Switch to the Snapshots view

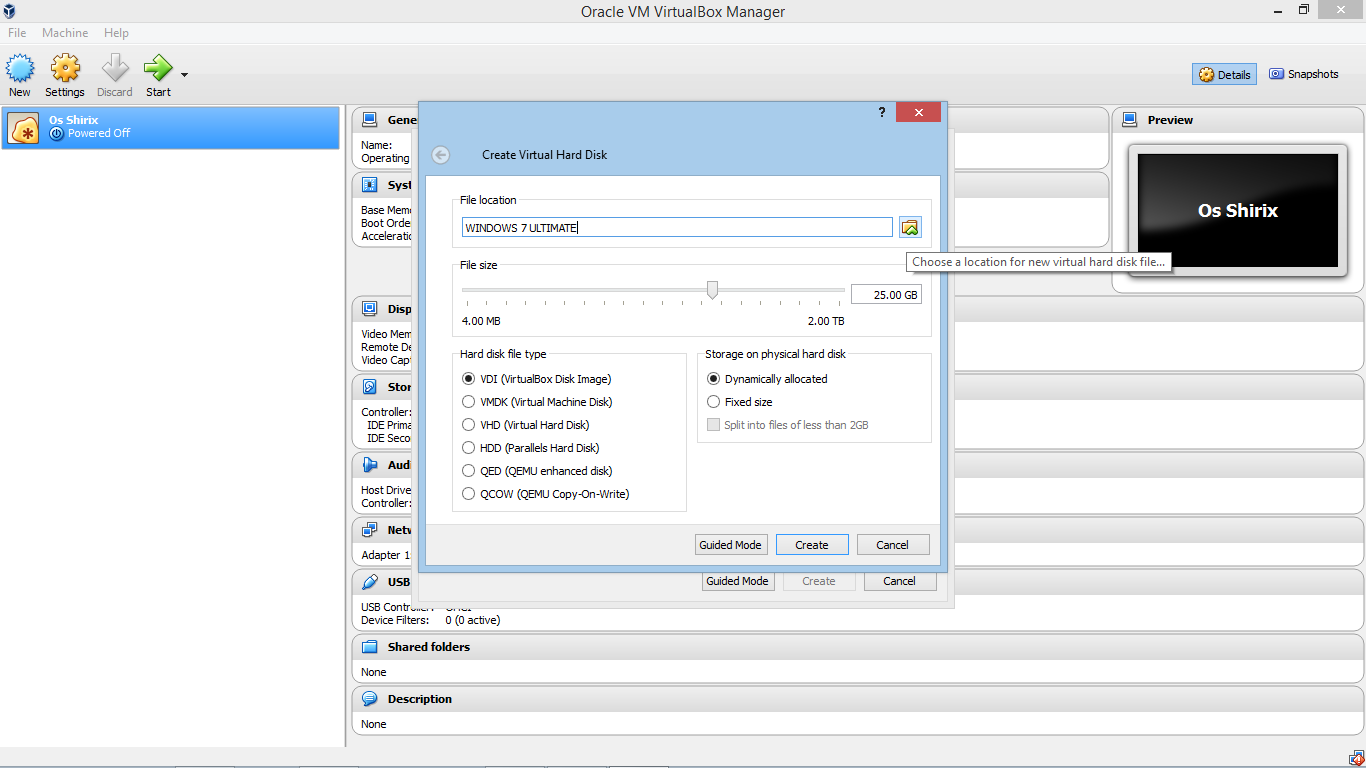click(x=1304, y=74)
